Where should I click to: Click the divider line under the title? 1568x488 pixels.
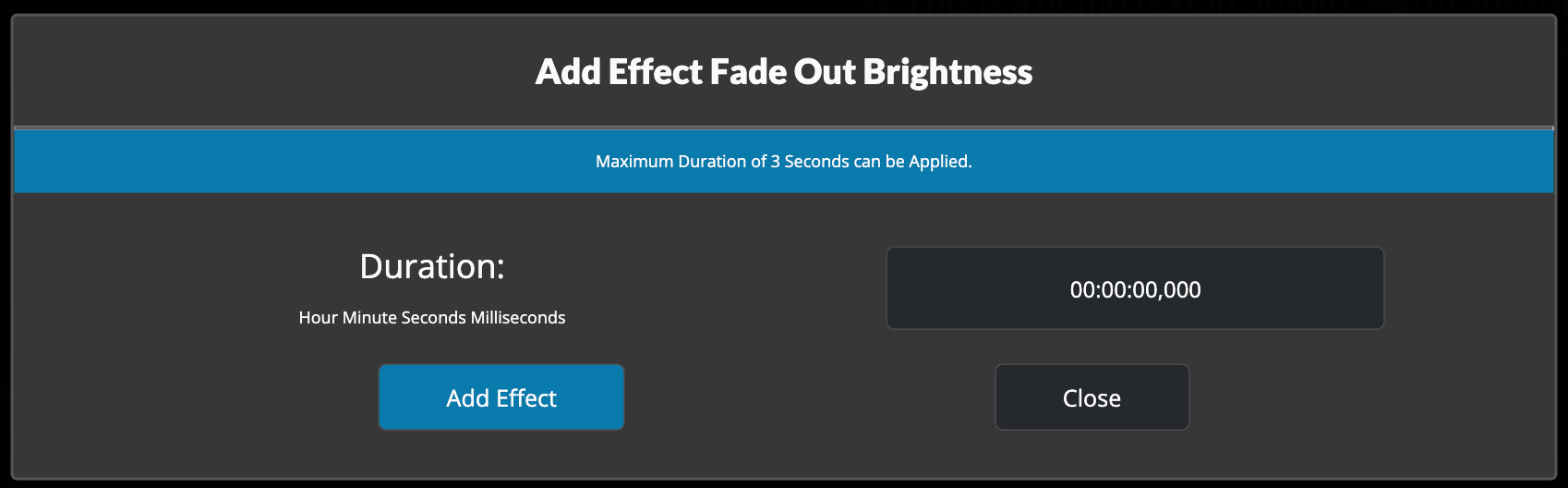coord(784,127)
